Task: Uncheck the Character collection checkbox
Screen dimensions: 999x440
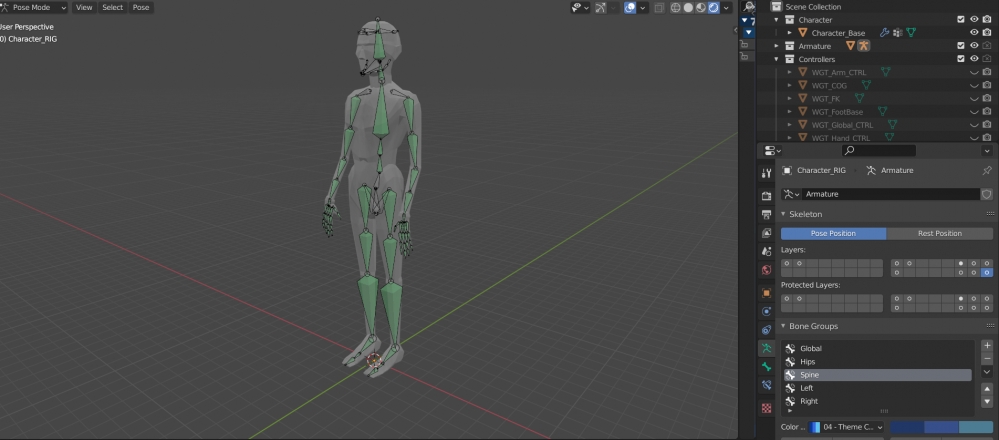Action: coord(961,20)
